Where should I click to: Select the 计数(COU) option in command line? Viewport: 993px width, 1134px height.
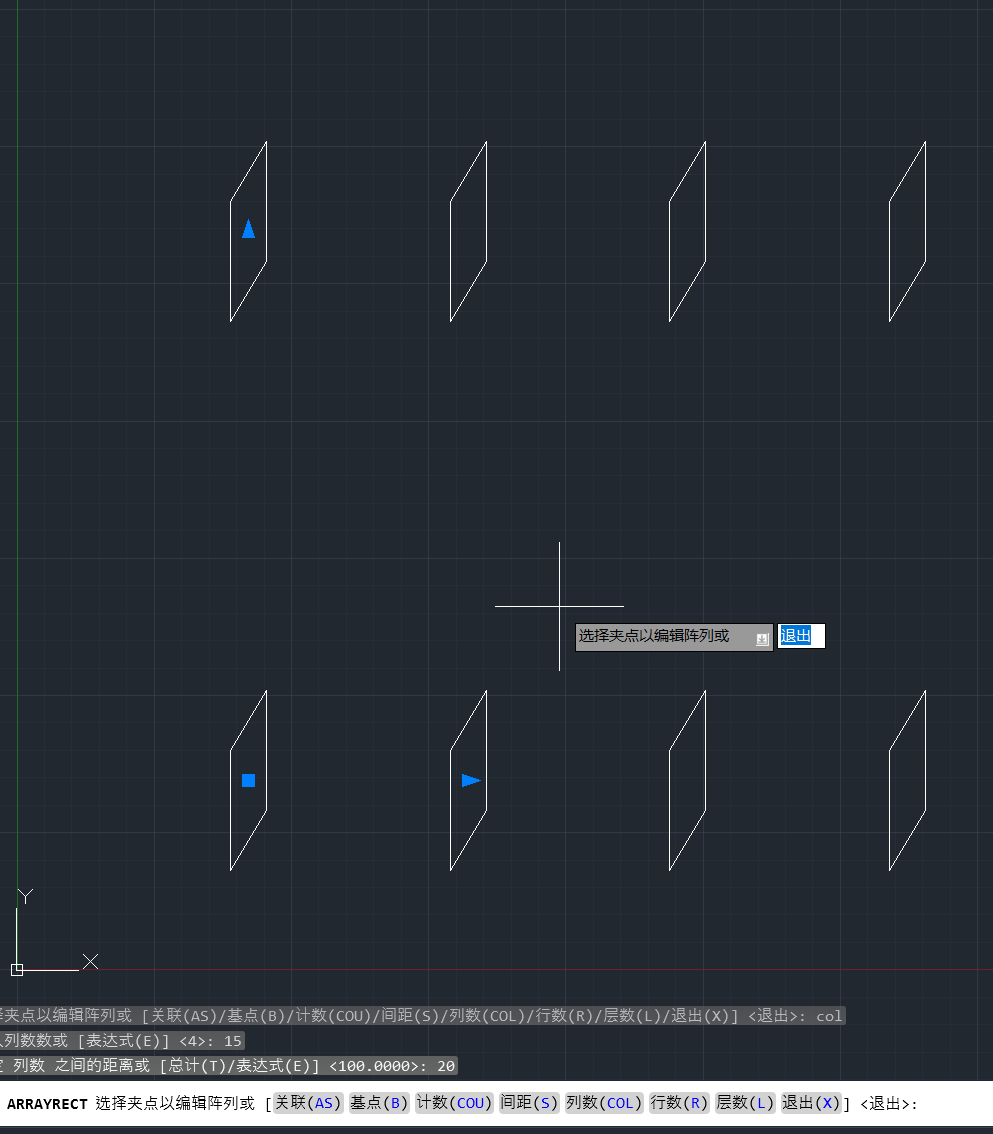tap(455, 1103)
